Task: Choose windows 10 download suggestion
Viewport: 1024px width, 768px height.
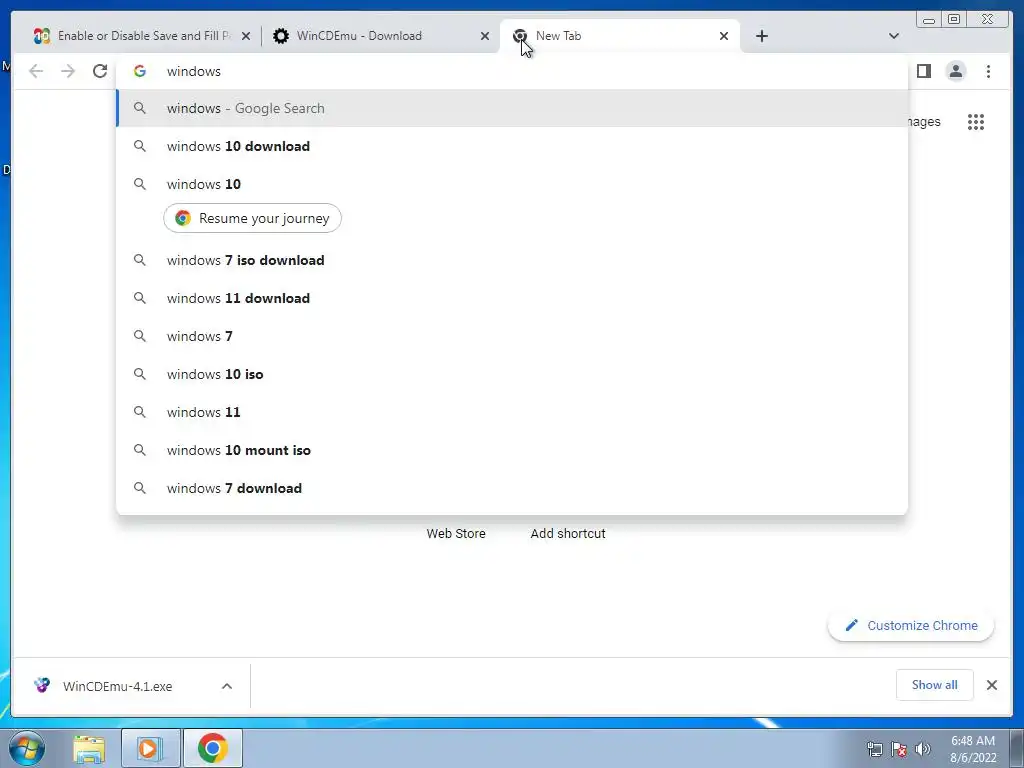Action: coord(512,146)
